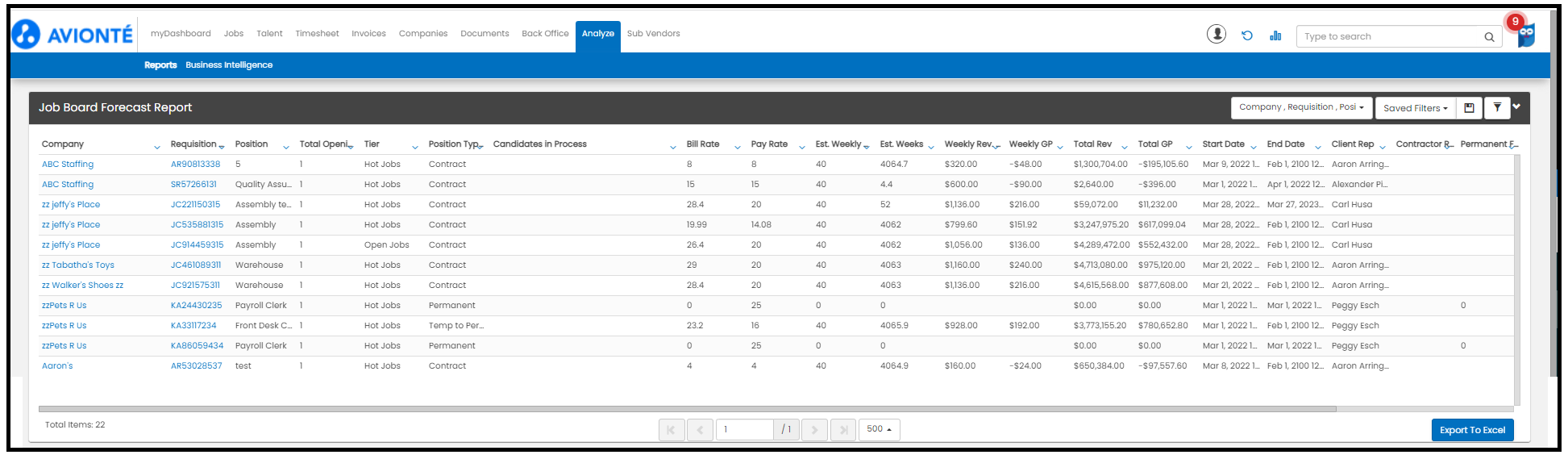Sort by the Est. Weeks column header
This screenshot has height=459, width=1568.
pyautogui.click(x=901, y=144)
